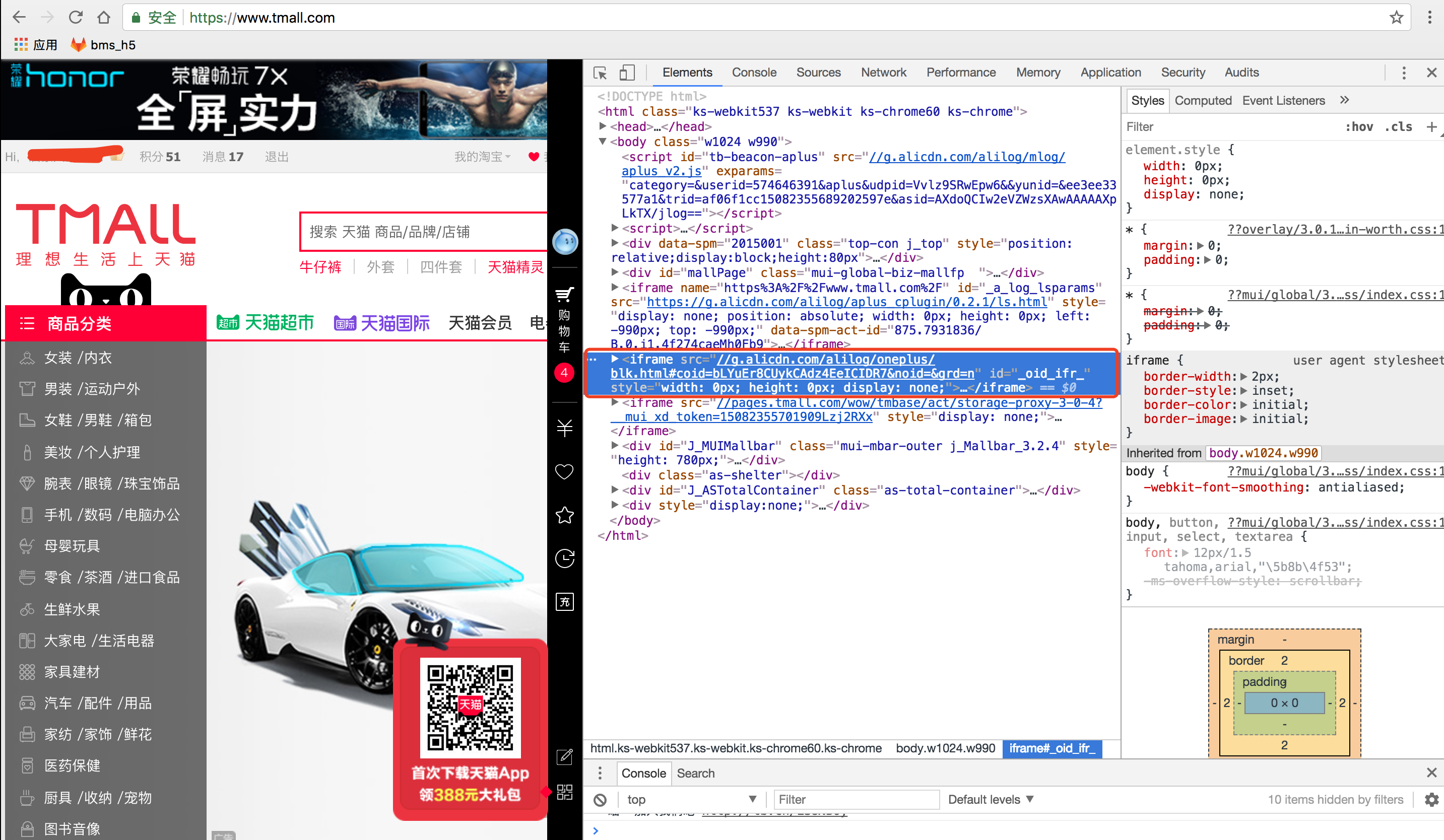Expand the head element node
Screen dimensions: 1444x840
[603, 126]
